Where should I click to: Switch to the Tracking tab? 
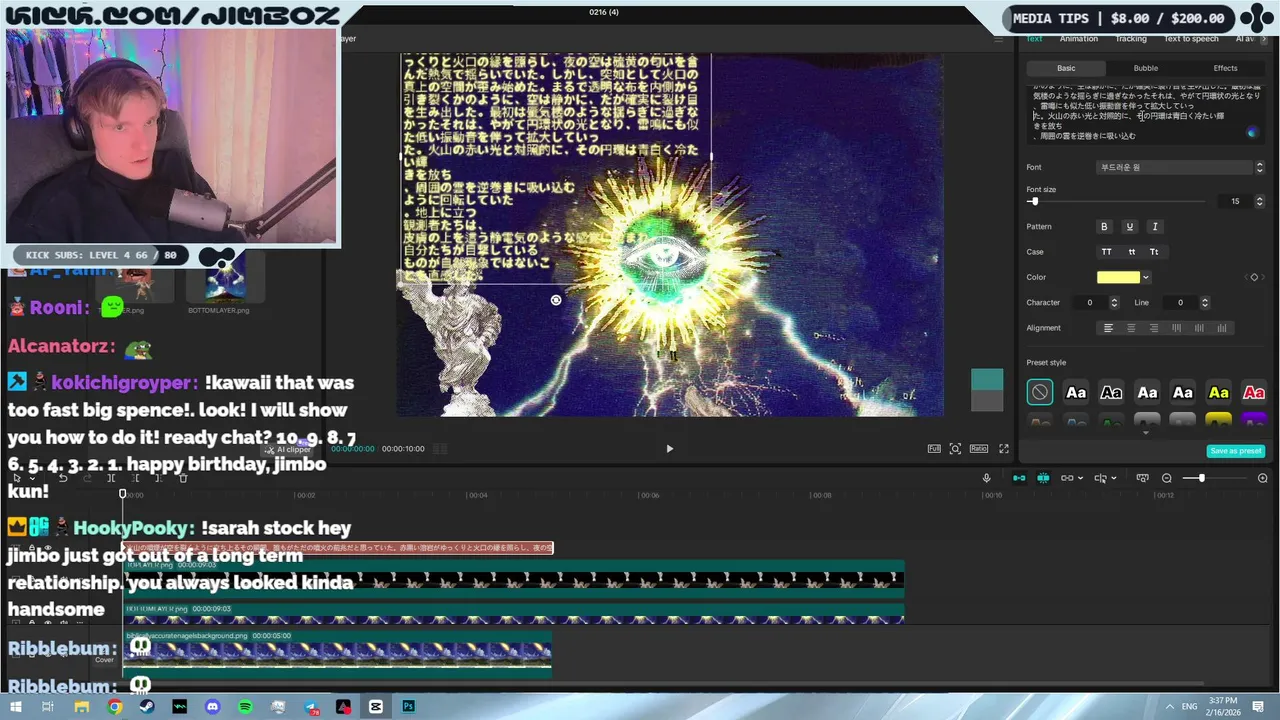point(1131,39)
